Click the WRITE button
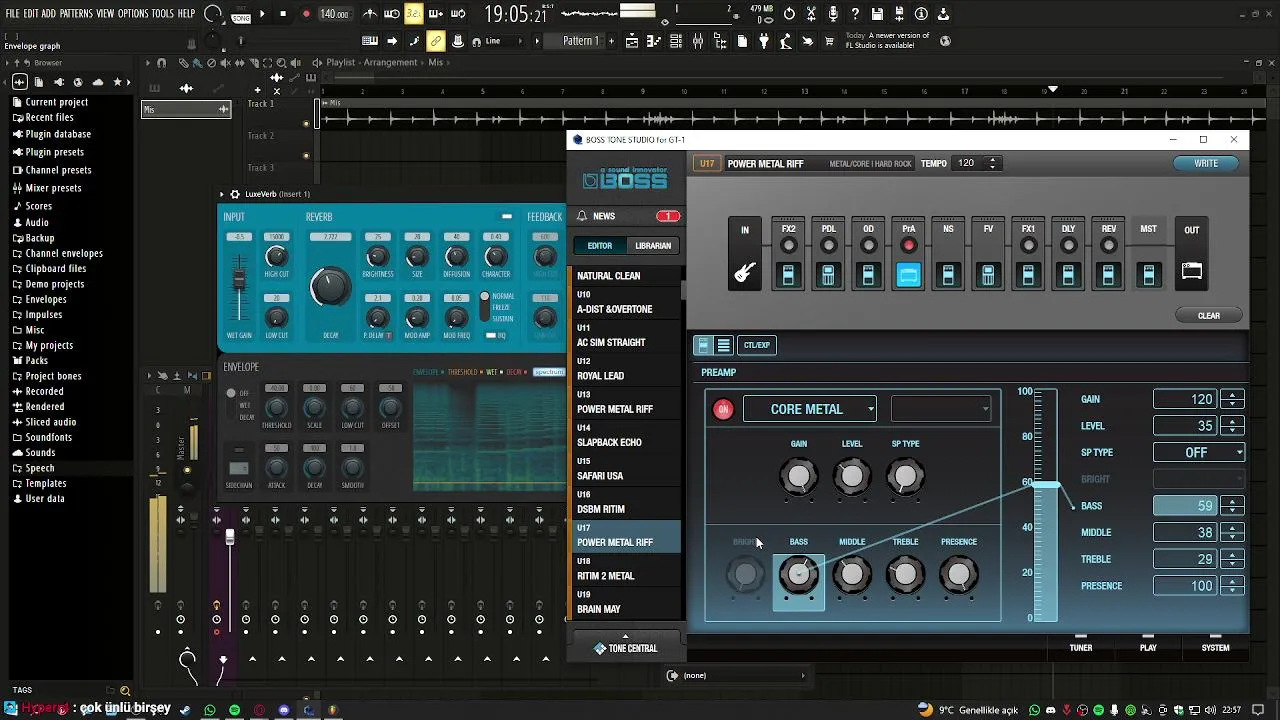Viewport: 1280px width, 720px height. pyautogui.click(x=1206, y=163)
